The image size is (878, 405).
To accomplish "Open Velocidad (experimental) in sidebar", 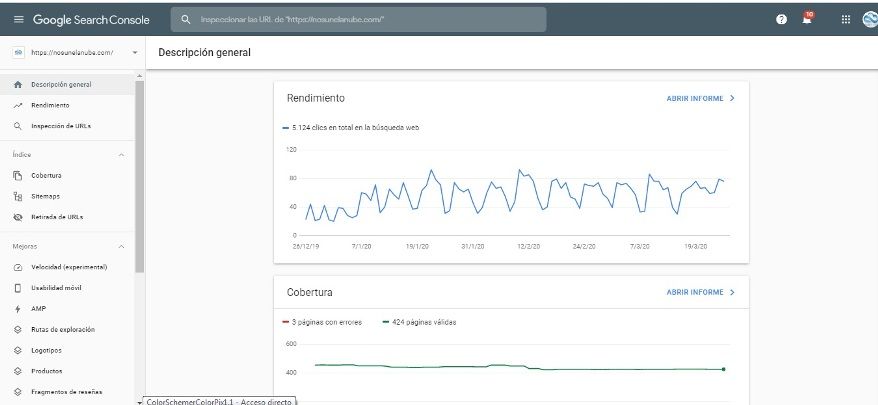I will coord(67,267).
